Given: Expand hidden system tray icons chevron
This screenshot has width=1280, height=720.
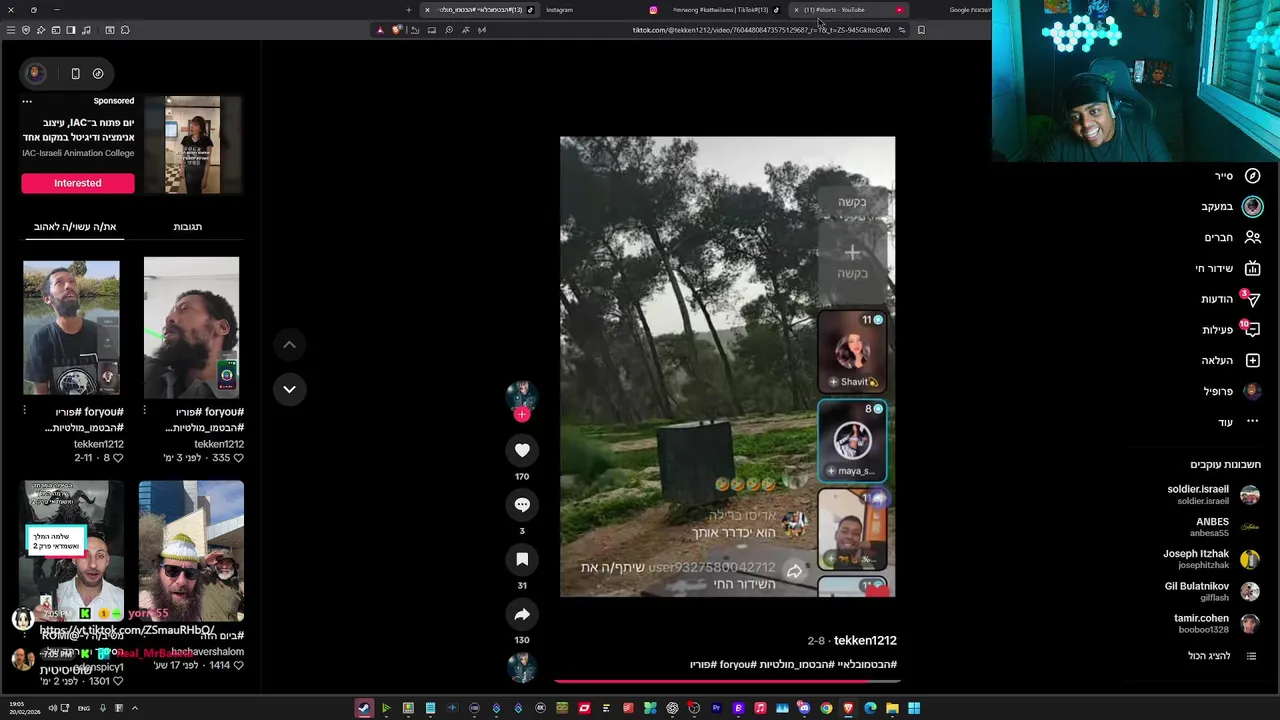Looking at the screenshot, I should (x=134, y=708).
